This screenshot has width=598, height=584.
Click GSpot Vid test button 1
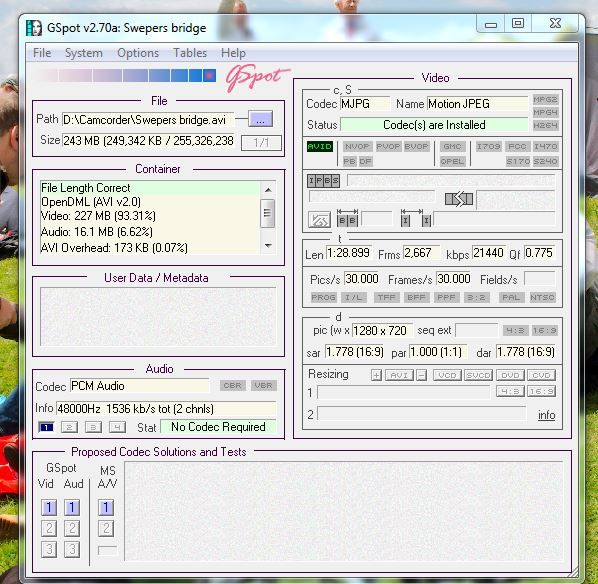[49, 507]
